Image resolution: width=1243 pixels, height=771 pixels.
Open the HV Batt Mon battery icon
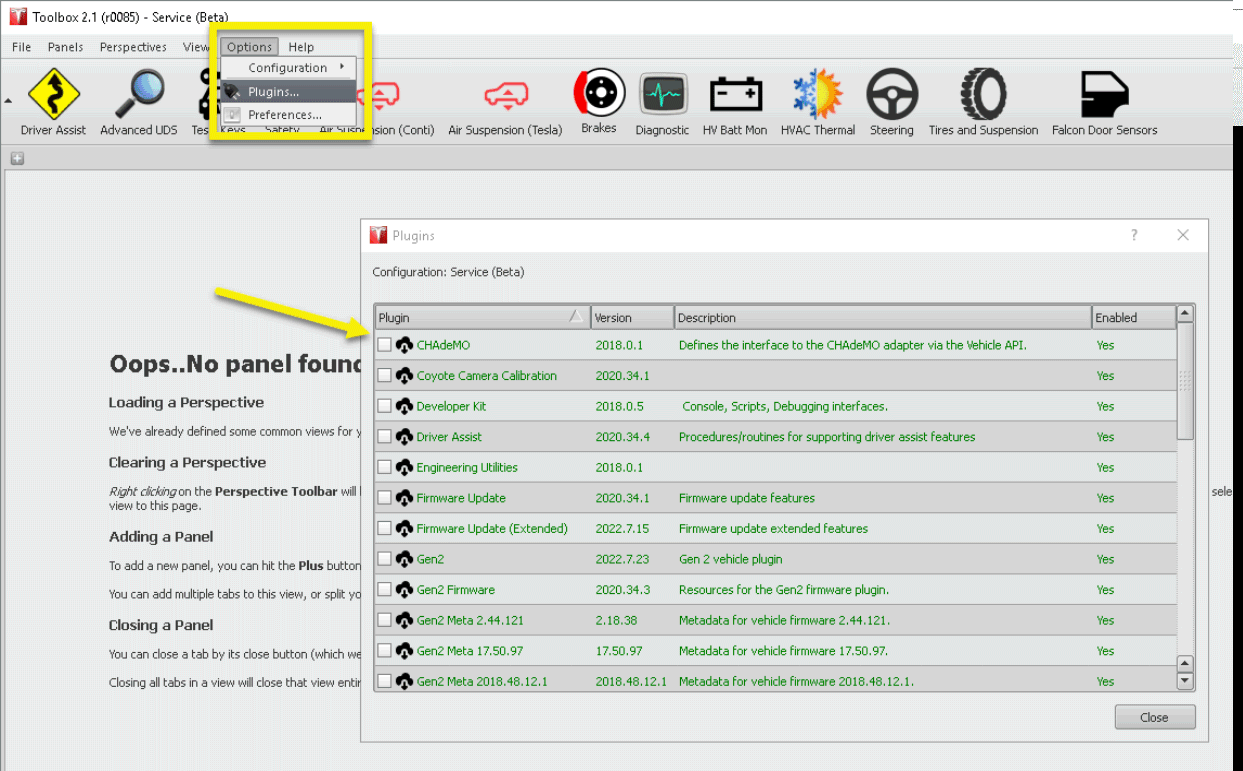click(735, 95)
